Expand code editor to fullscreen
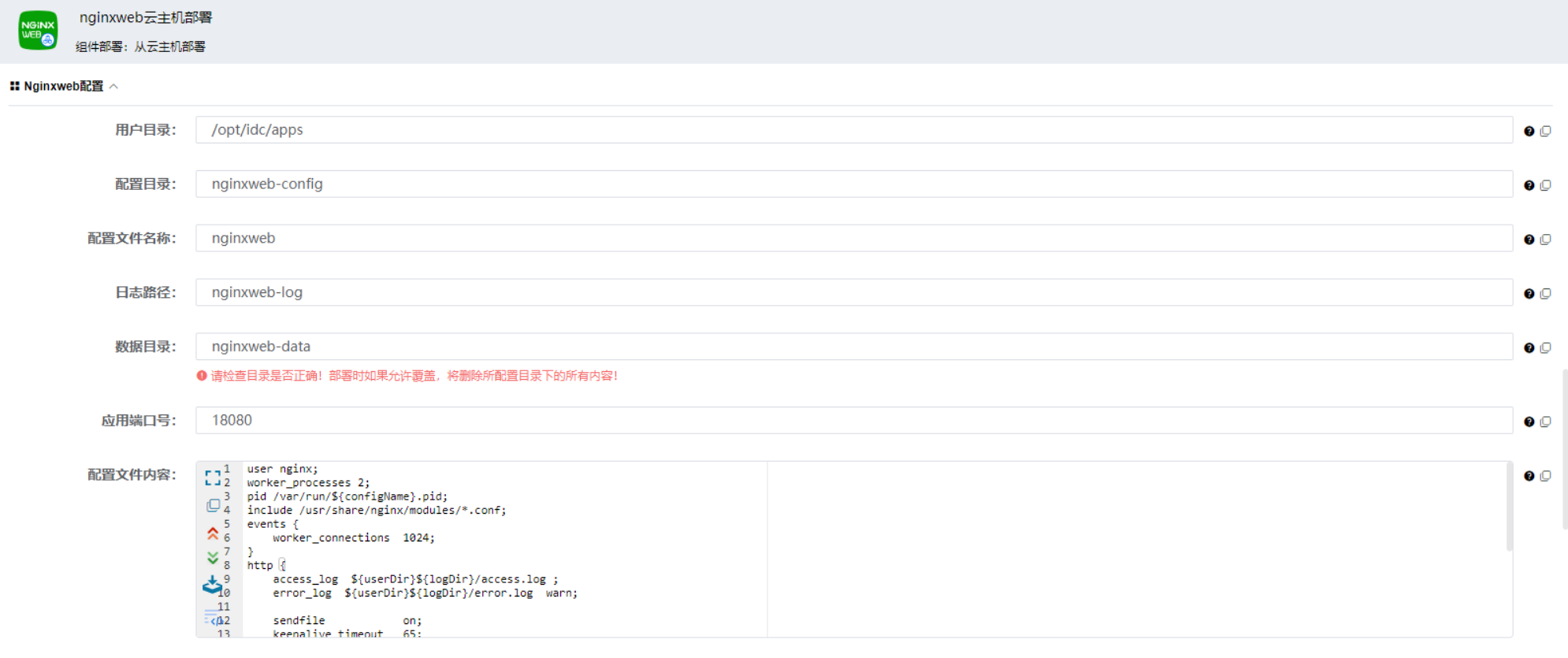The height and width of the screenshot is (658, 1568). click(213, 478)
